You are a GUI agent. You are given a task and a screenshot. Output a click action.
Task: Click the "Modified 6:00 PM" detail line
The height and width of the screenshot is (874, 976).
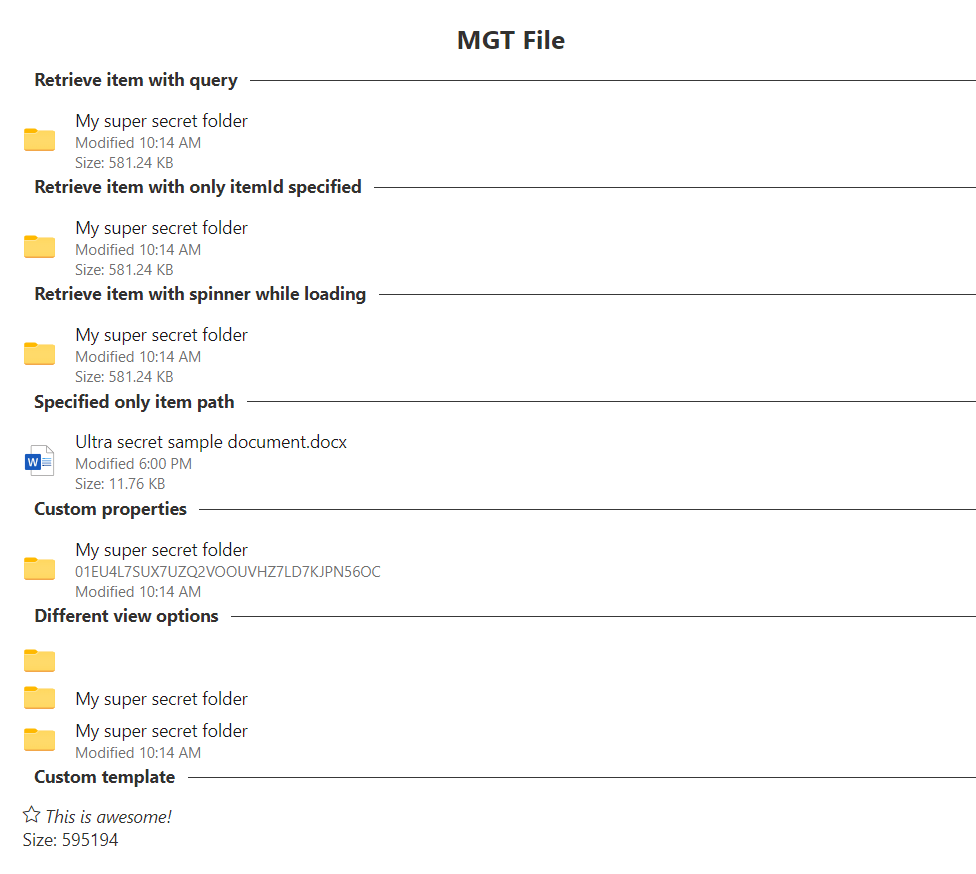[x=133, y=464]
